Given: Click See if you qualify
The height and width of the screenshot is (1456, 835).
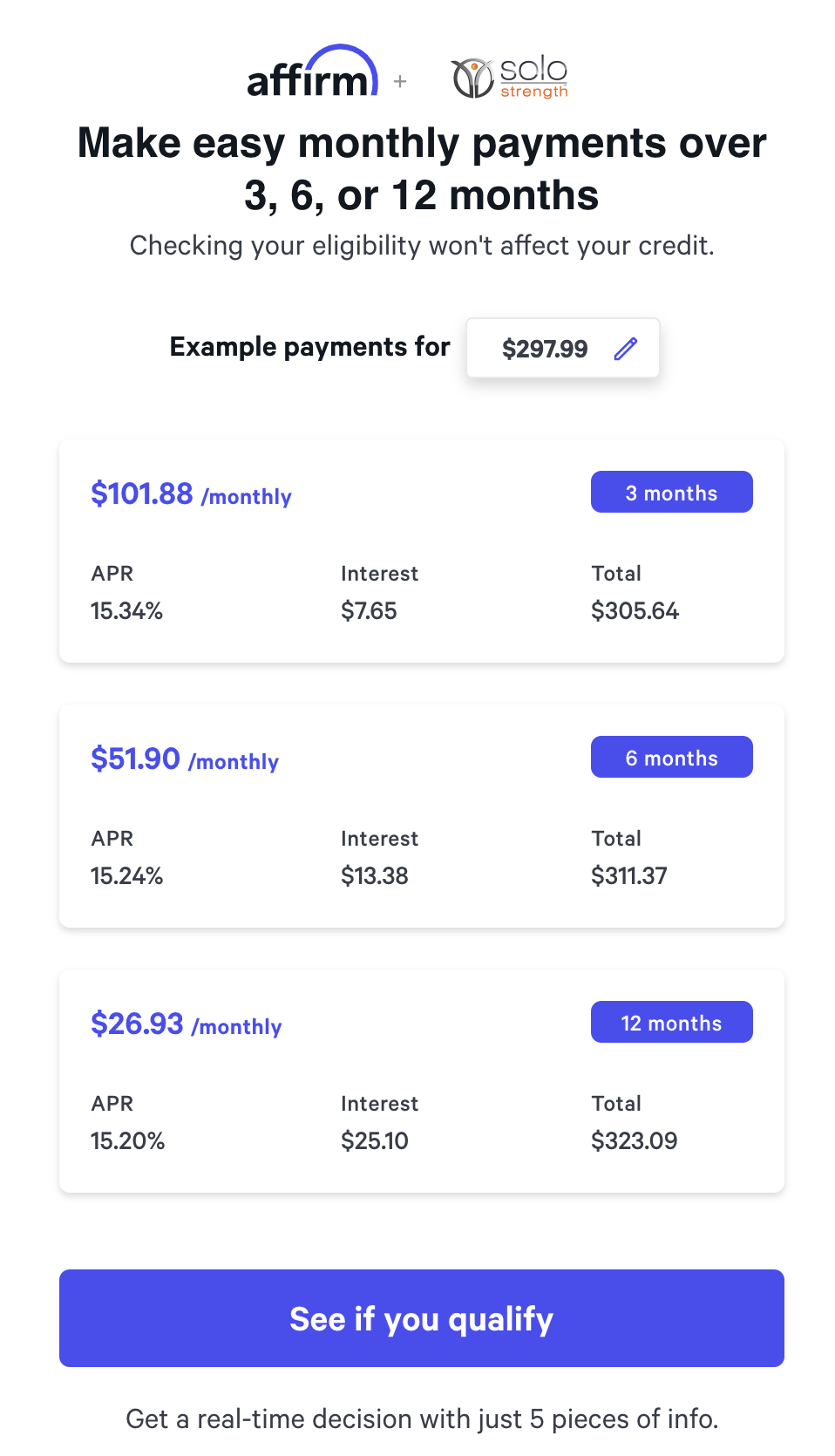Looking at the screenshot, I should 422,1318.
